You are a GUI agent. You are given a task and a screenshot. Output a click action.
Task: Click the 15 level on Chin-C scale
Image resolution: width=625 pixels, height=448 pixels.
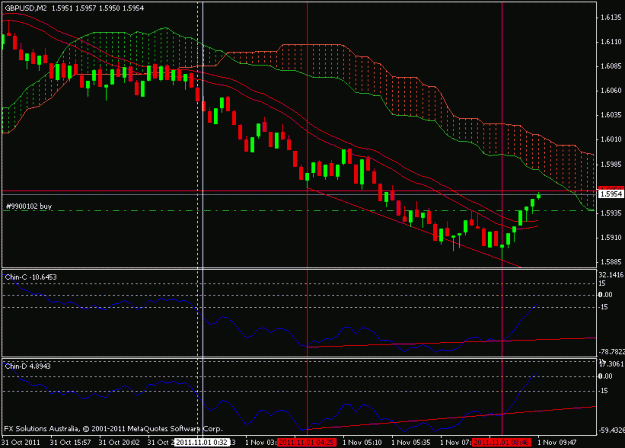tap(602, 283)
